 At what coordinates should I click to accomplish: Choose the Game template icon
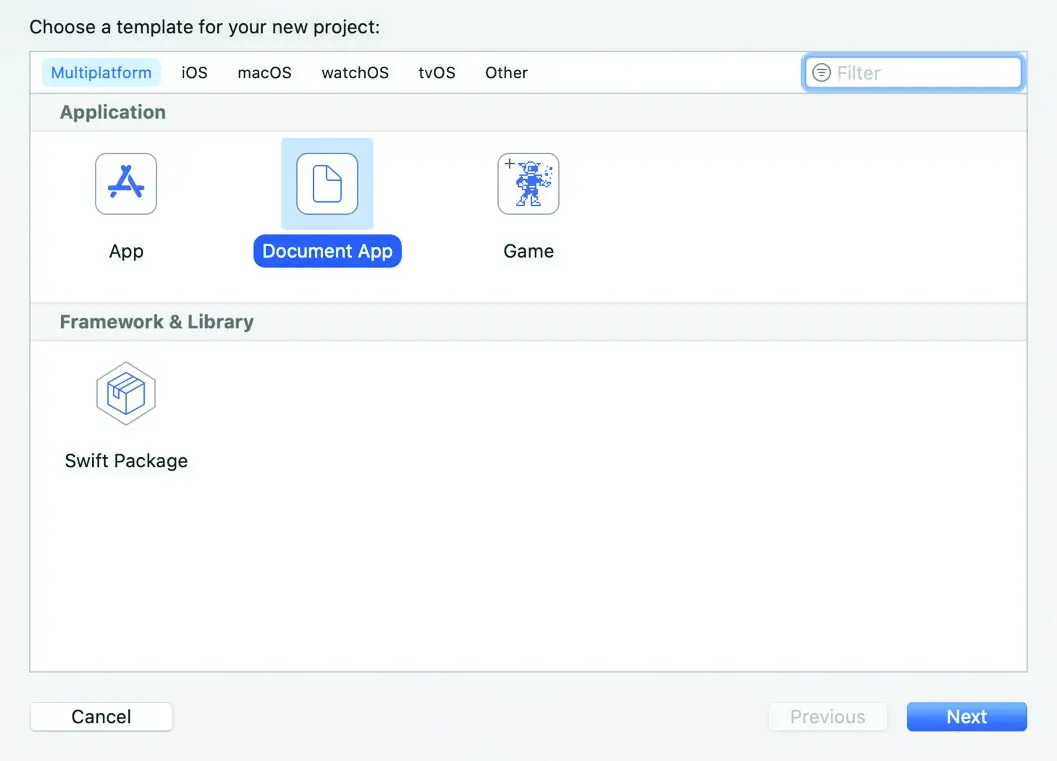(528, 183)
